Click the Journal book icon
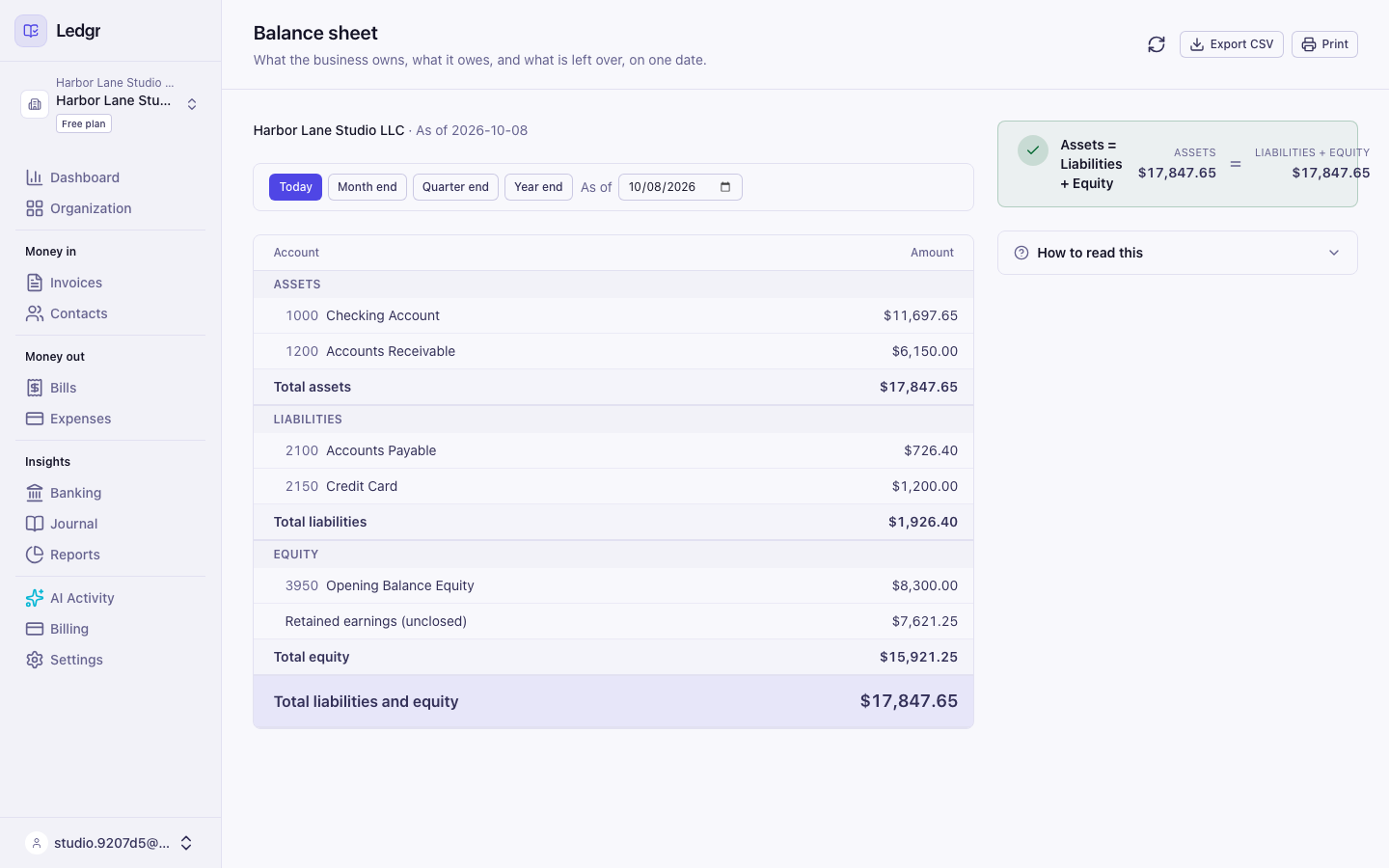The height and width of the screenshot is (868, 1389). 35,524
